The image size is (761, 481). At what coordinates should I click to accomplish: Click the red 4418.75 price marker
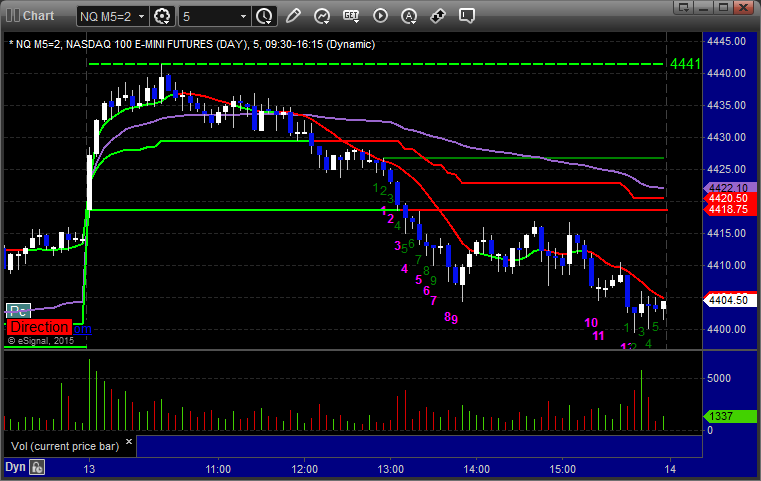coord(730,209)
